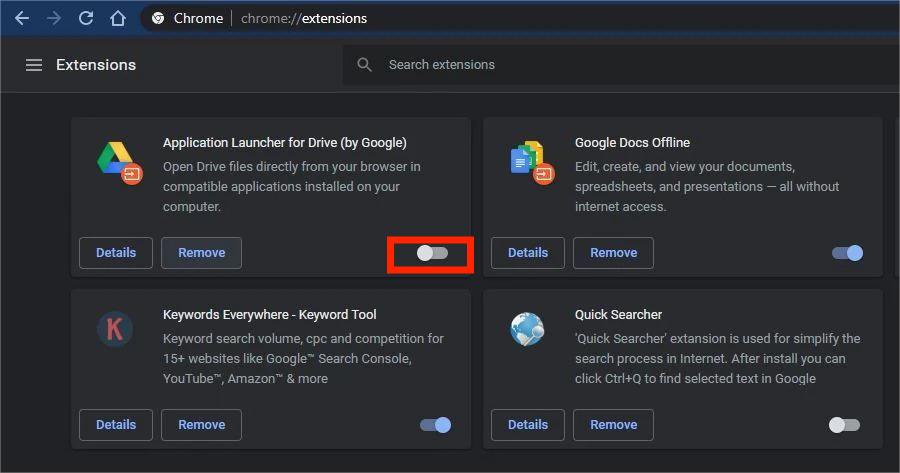Remove the Quick Searcher extension

point(614,425)
